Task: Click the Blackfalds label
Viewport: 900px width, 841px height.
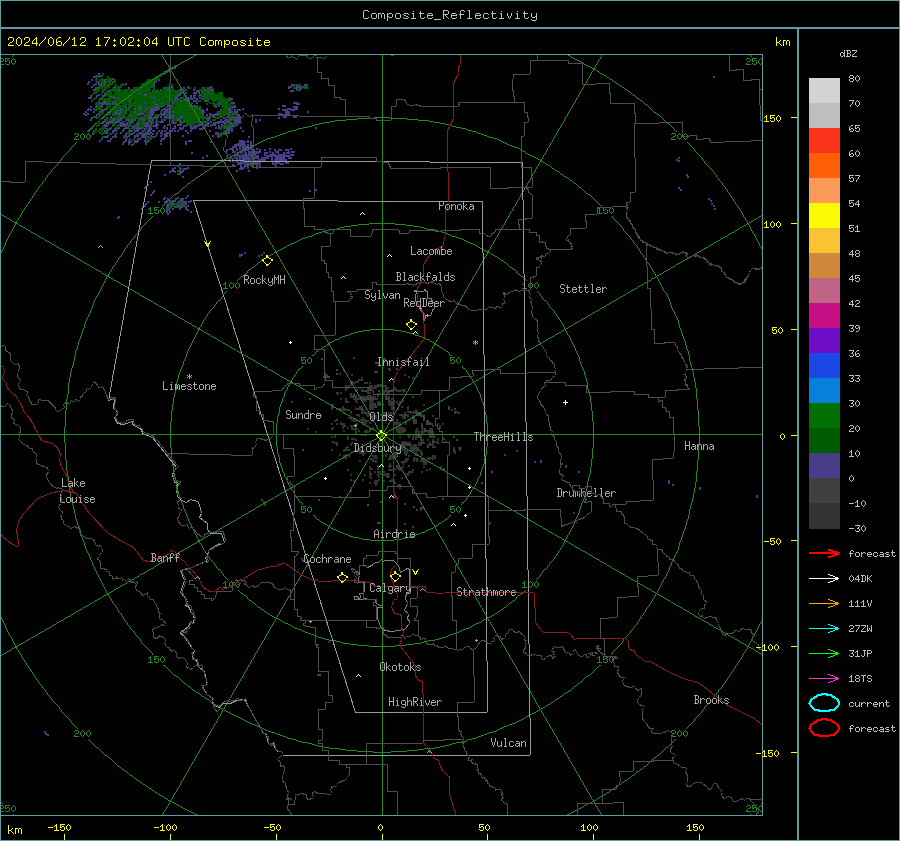Action: pyautogui.click(x=425, y=277)
